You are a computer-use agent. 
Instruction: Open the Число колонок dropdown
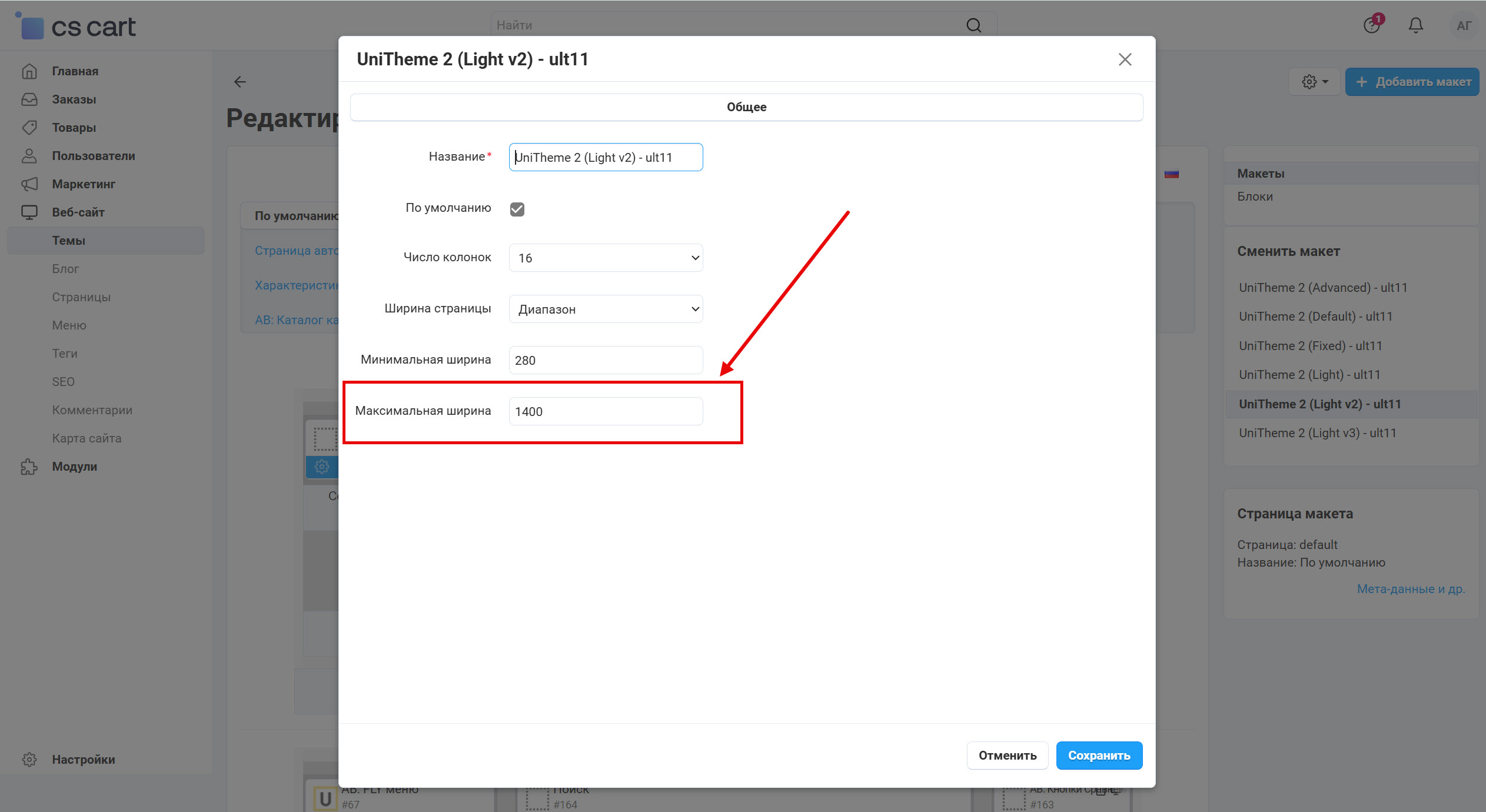[x=606, y=258]
